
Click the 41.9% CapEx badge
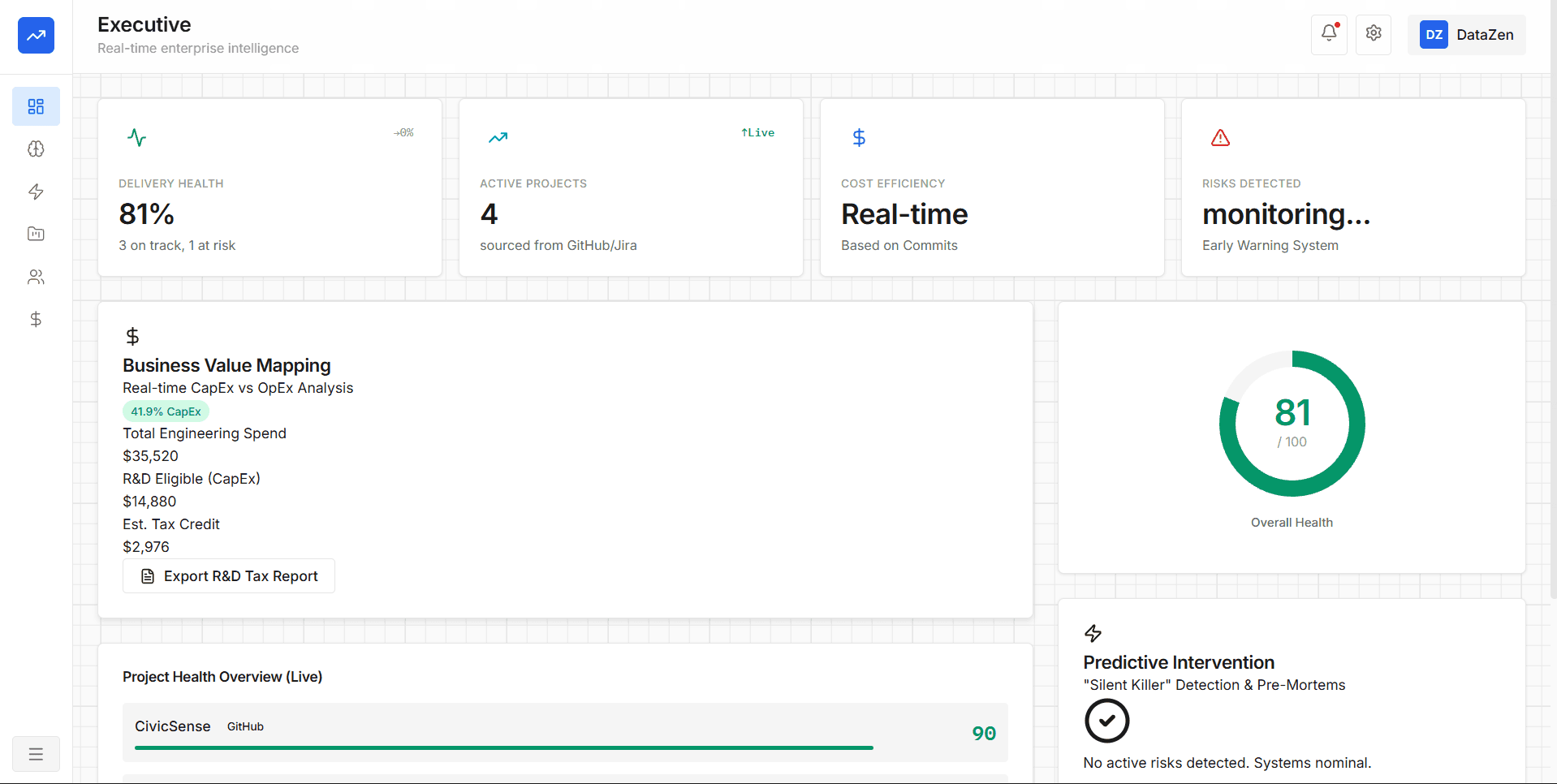(166, 411)
